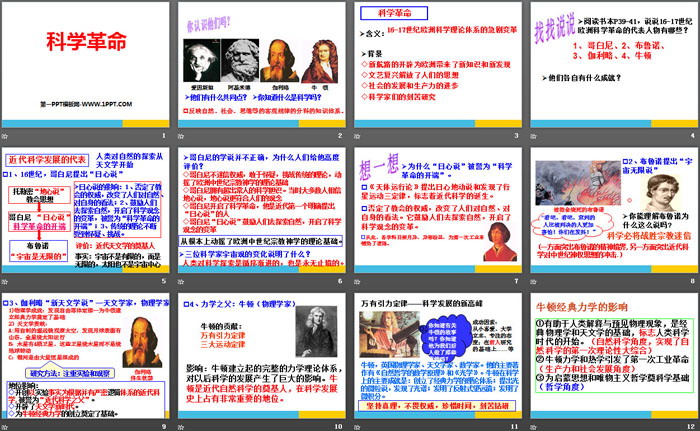Click slide number 9 label below the slide
This screenshot has width=700, height=431.
pos(164,427)
